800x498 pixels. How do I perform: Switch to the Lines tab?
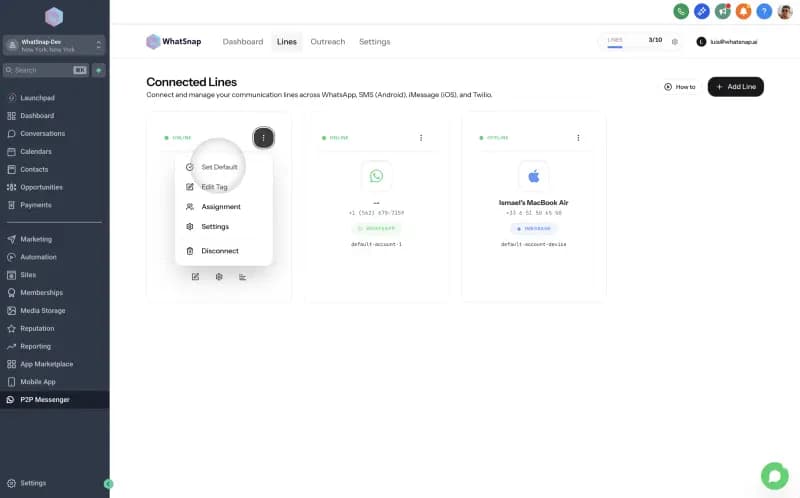[287, 42]
